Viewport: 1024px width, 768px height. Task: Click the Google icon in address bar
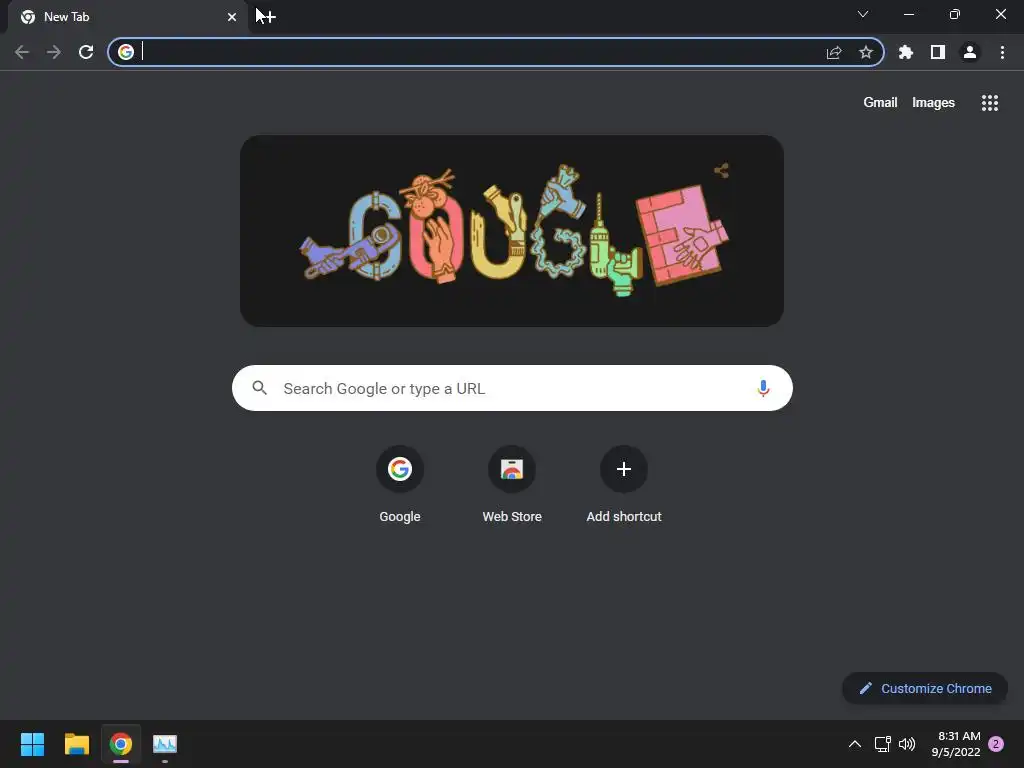pyautogui.click(x=126, y=52)
